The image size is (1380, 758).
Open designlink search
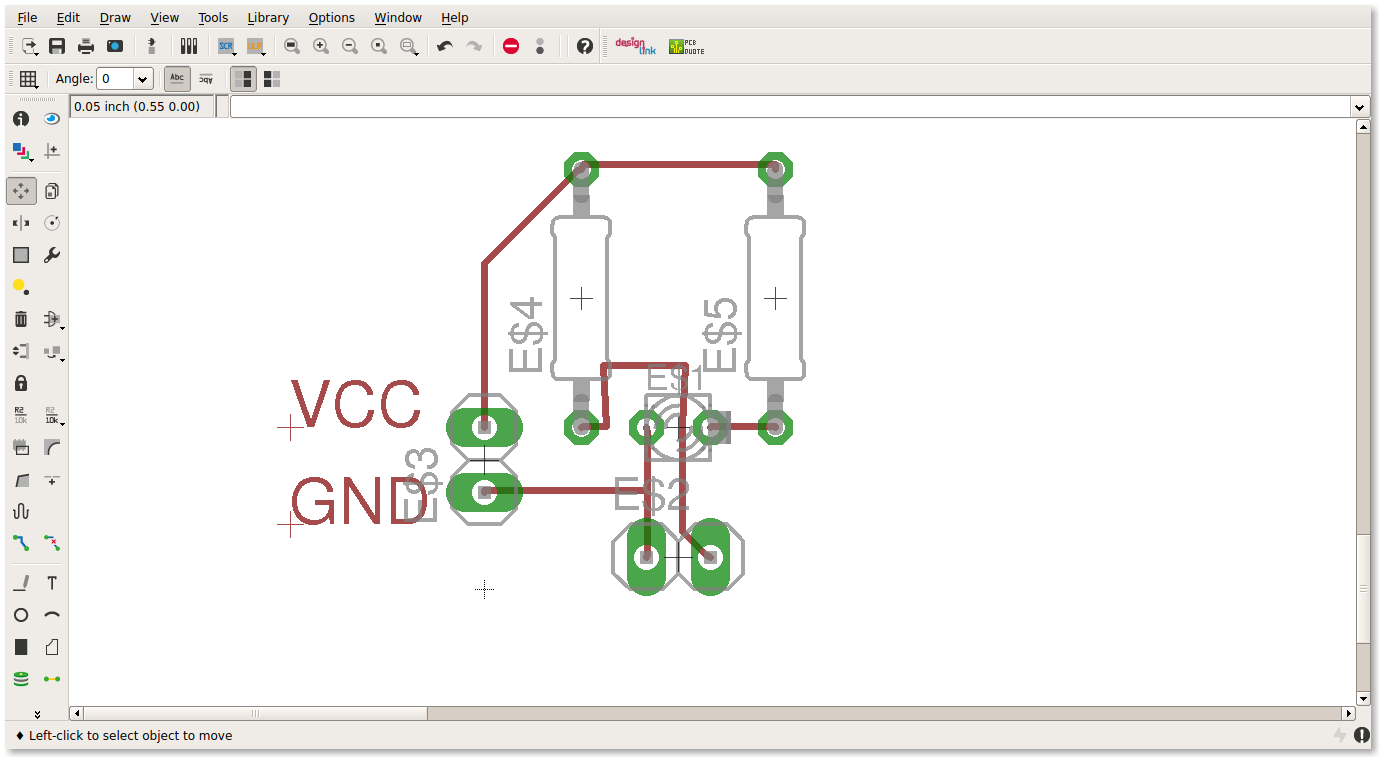click(x=635, y=46)
